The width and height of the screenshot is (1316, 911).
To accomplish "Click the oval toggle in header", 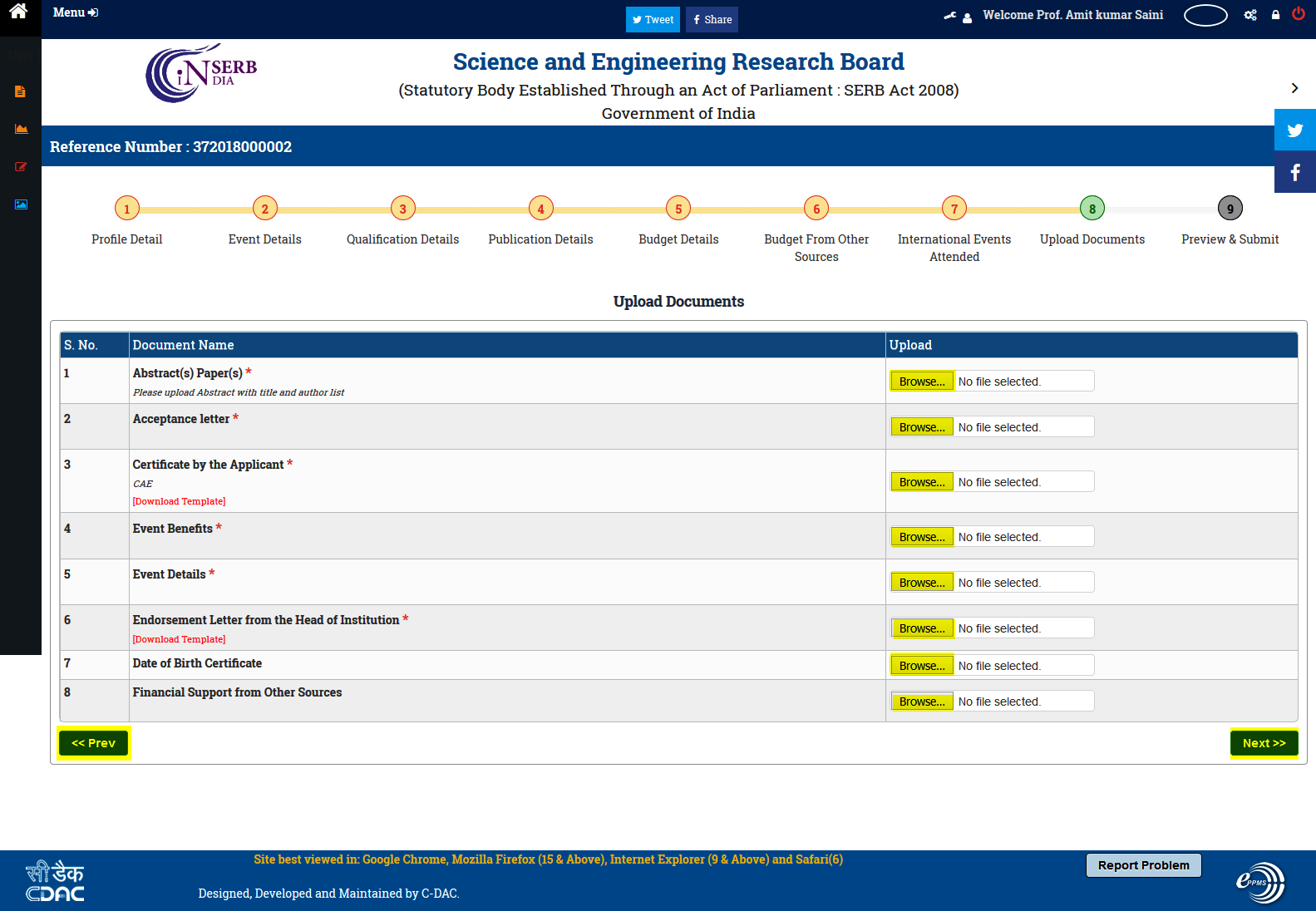I will (1205, 16).
